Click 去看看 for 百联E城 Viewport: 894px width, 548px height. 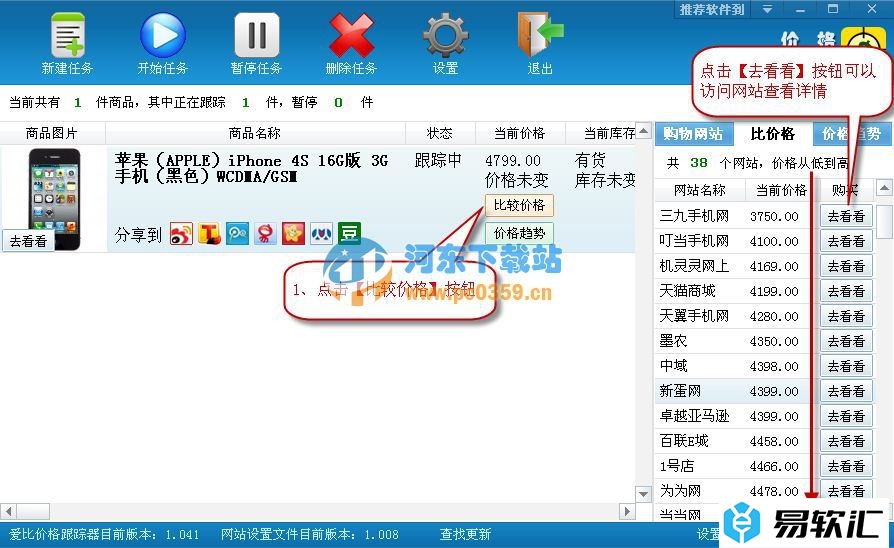click(x=846, y=441)
